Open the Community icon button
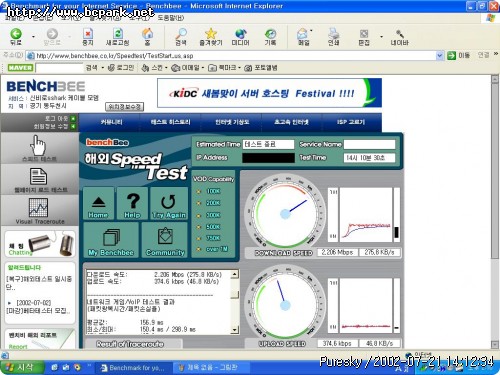This screenshot has width=500, height=375. [165, 240]
